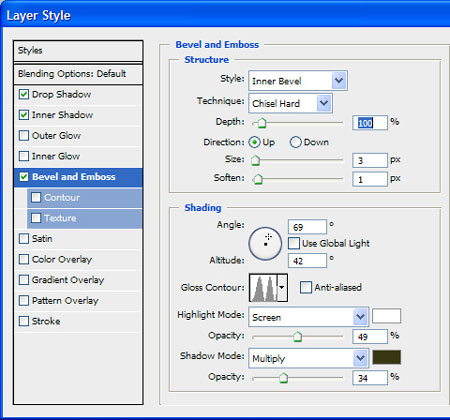Select the Down direction radio button
The width and height of the screenshot is (450, 420).
295,142
